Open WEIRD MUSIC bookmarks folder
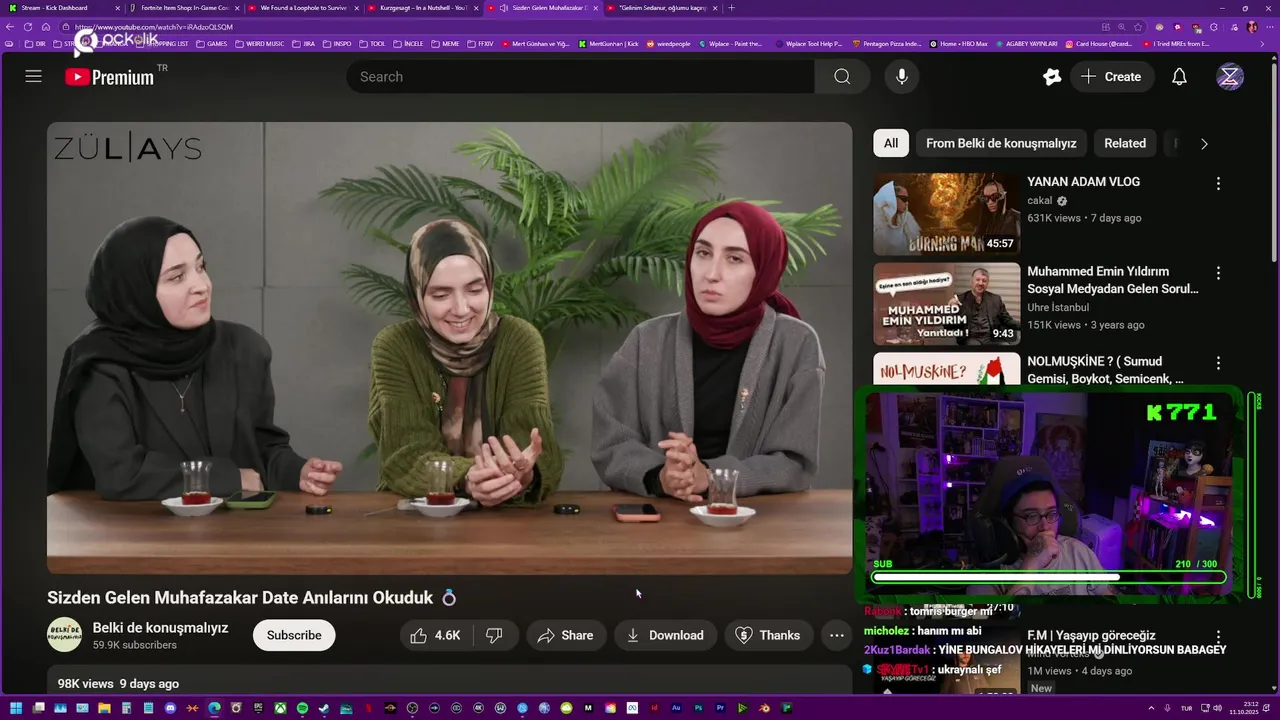 point(259,44)
